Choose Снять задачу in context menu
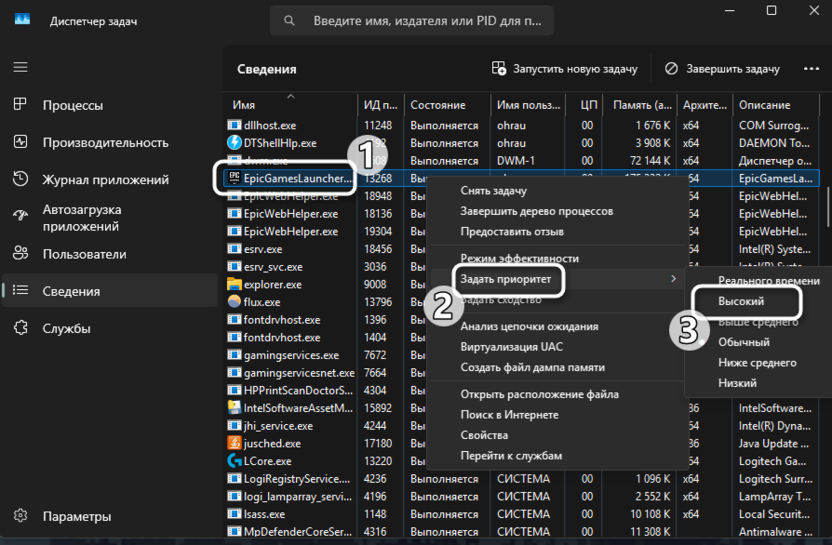The image size is (832, 545). click(x=557, y=191)
